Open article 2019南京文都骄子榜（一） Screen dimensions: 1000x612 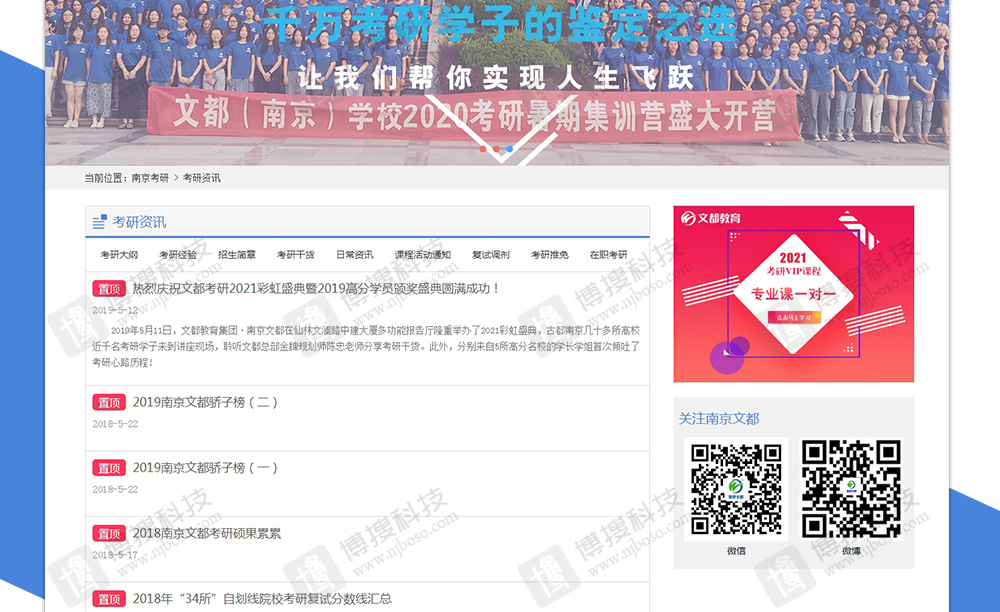pos(205,468)
